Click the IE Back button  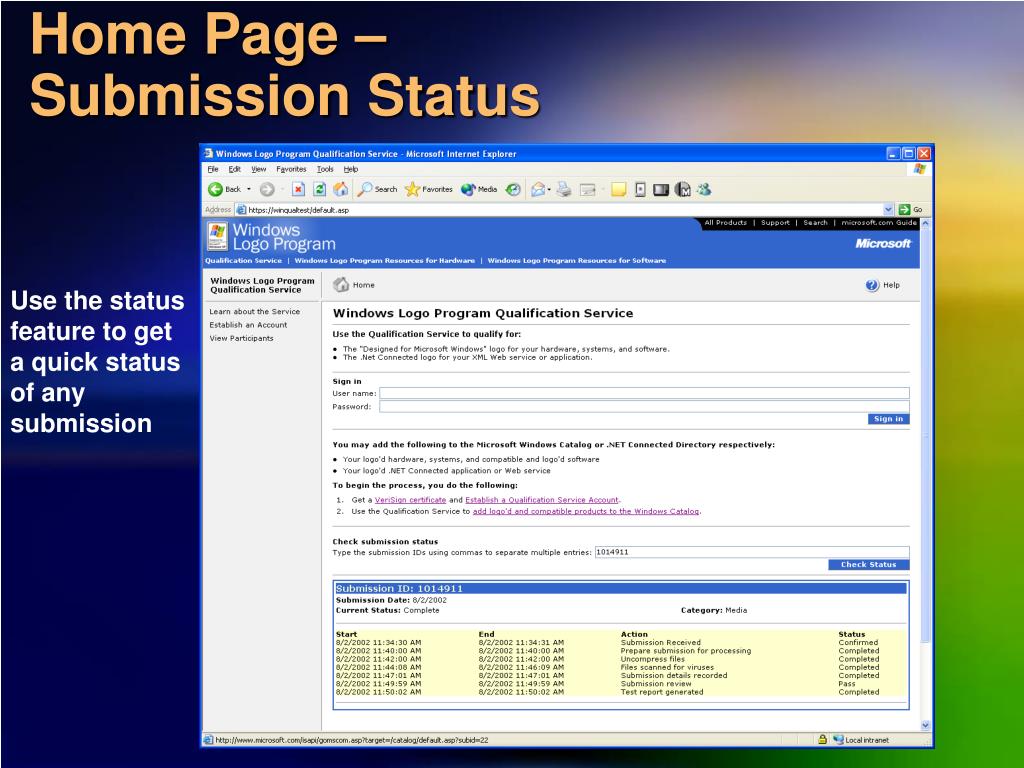224,189
